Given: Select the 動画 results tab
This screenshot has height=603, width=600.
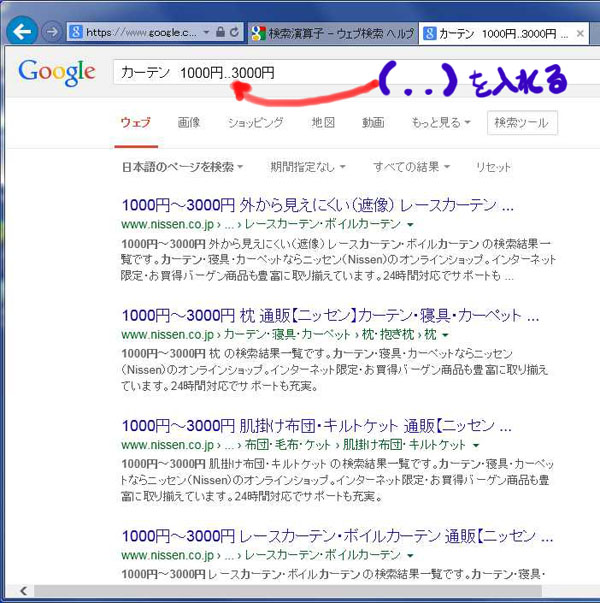Looking at the screenshot, I should click(373, 123).
